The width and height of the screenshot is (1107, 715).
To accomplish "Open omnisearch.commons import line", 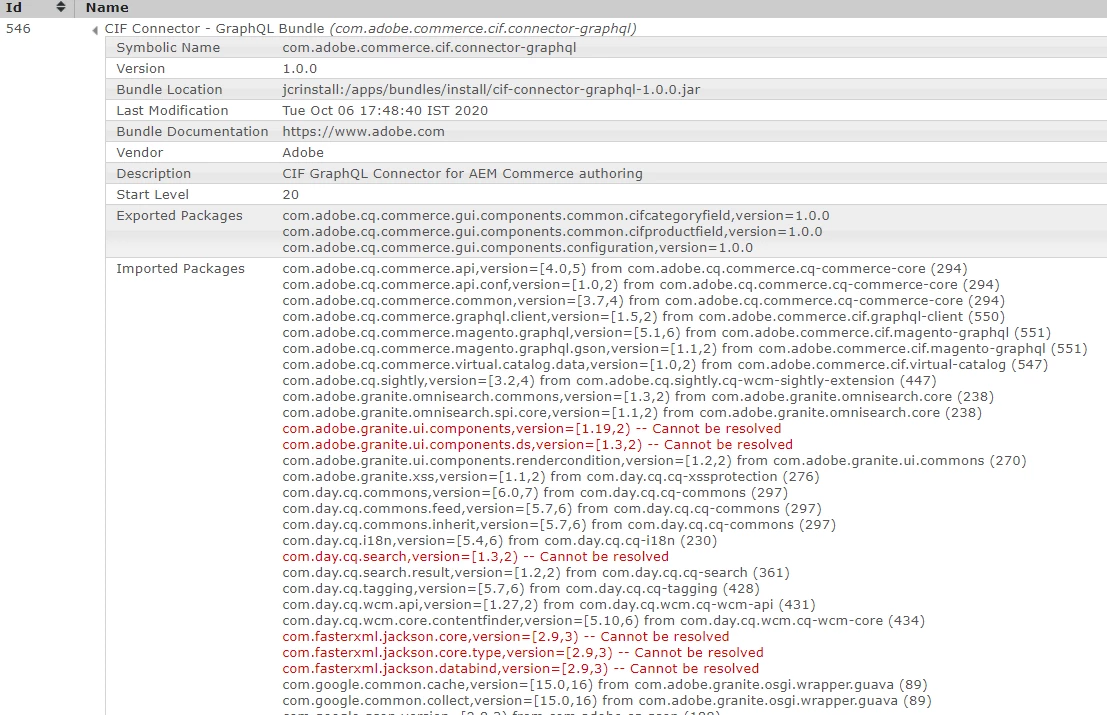I will click(x=638, y=397).
